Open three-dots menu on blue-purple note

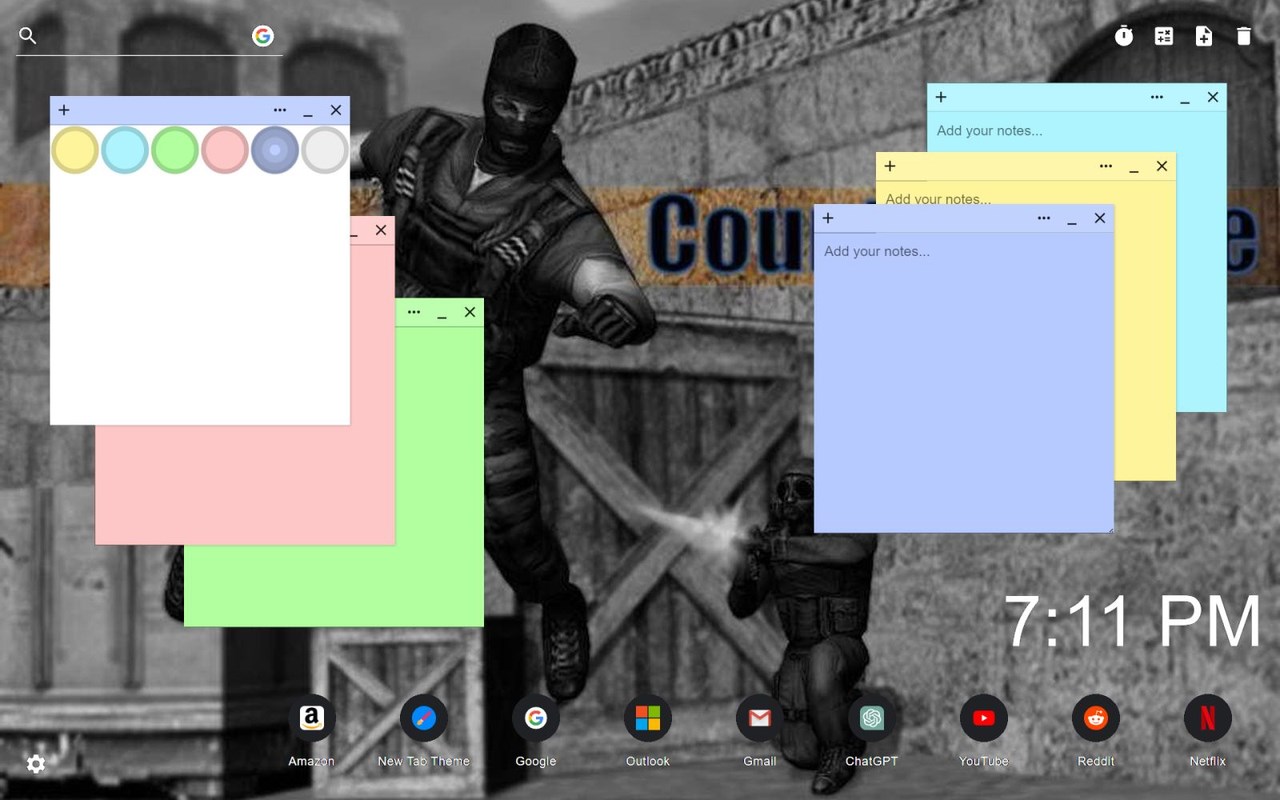point(1044,218)
